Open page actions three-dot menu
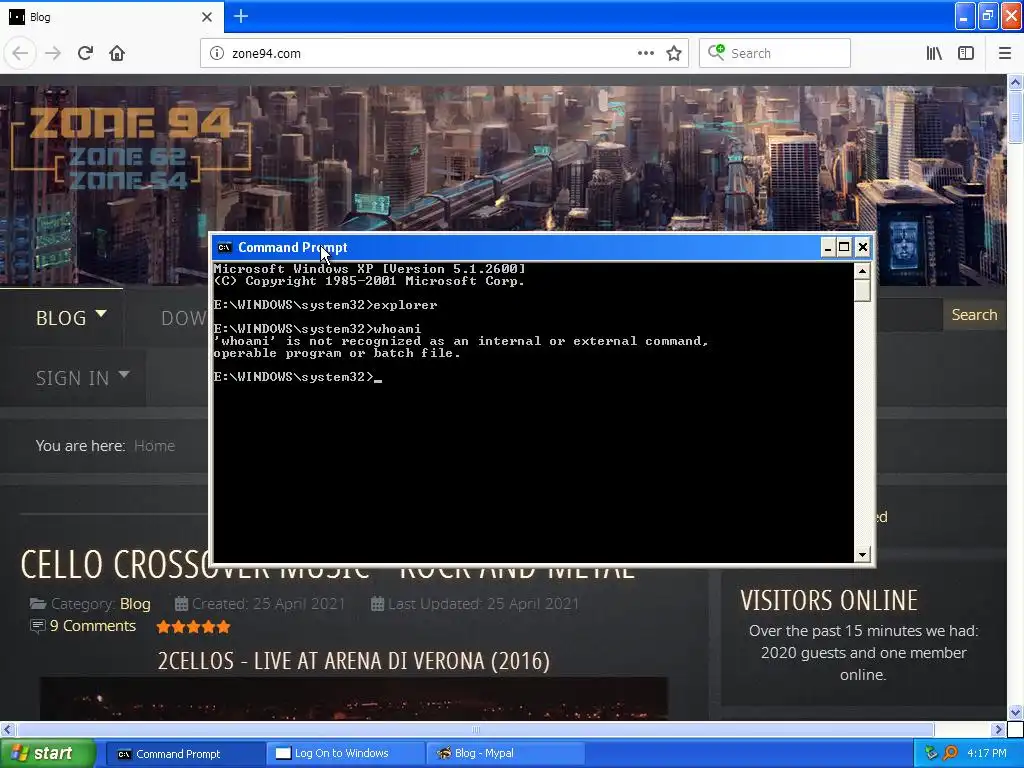Viewport: 1024px width, 768px height. pyautogui.click(x=645, y=53)
